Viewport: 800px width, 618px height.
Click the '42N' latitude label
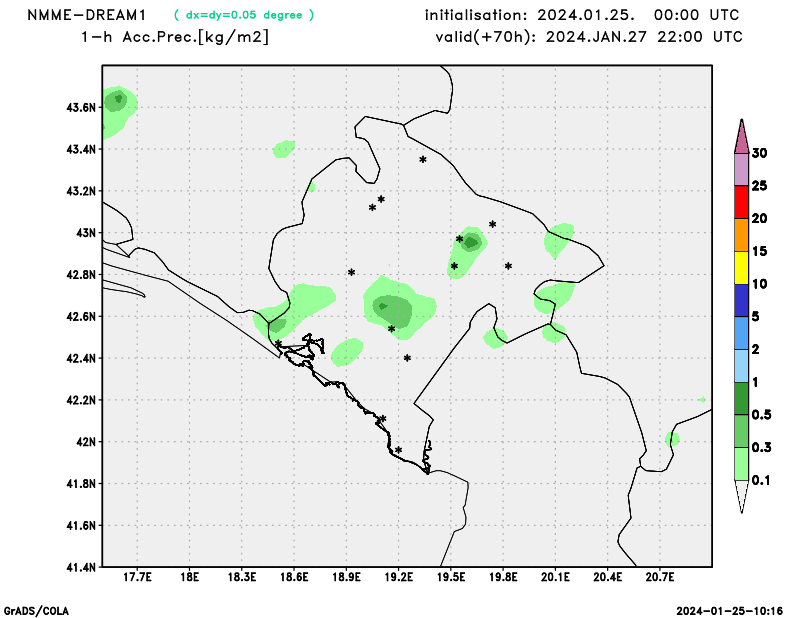pyautogui.click(x=86, y=442)
